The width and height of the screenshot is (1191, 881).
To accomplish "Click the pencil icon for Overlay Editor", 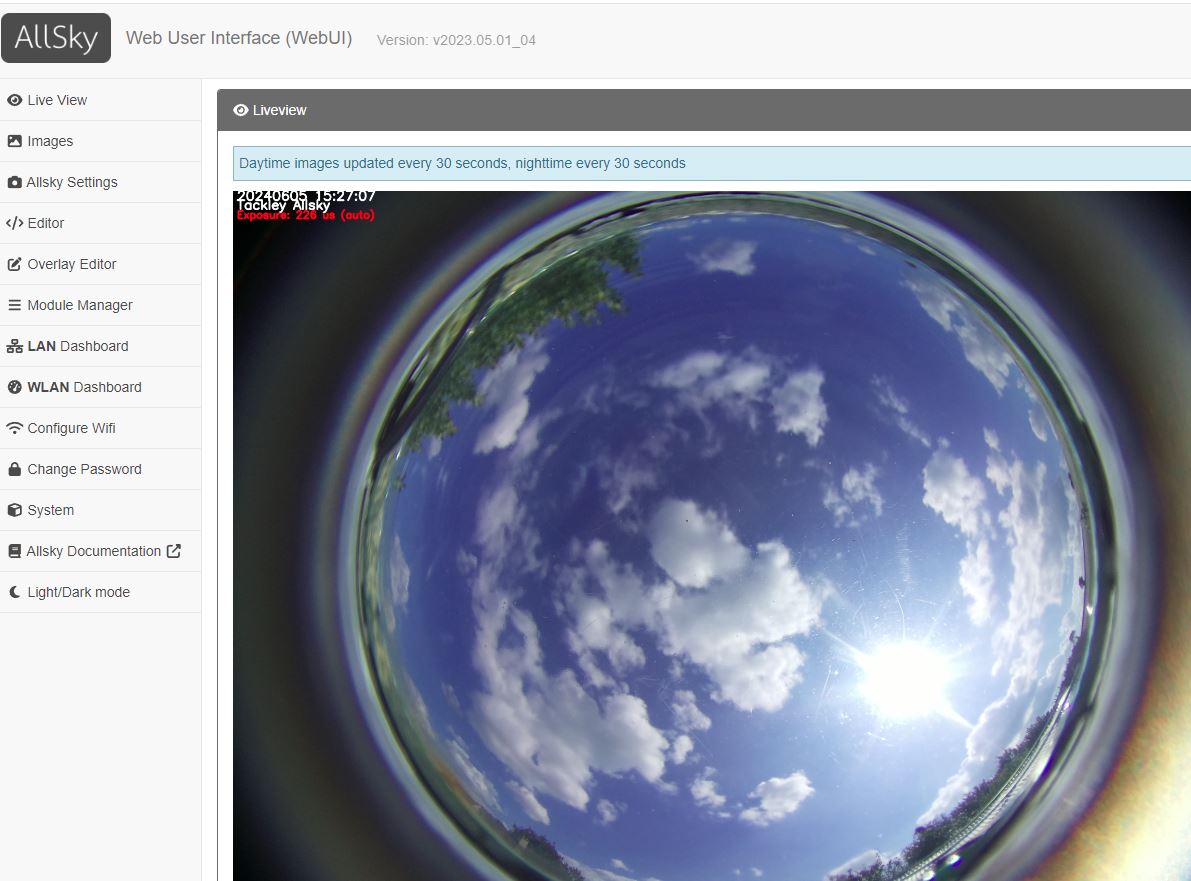I will pos(14,264).
